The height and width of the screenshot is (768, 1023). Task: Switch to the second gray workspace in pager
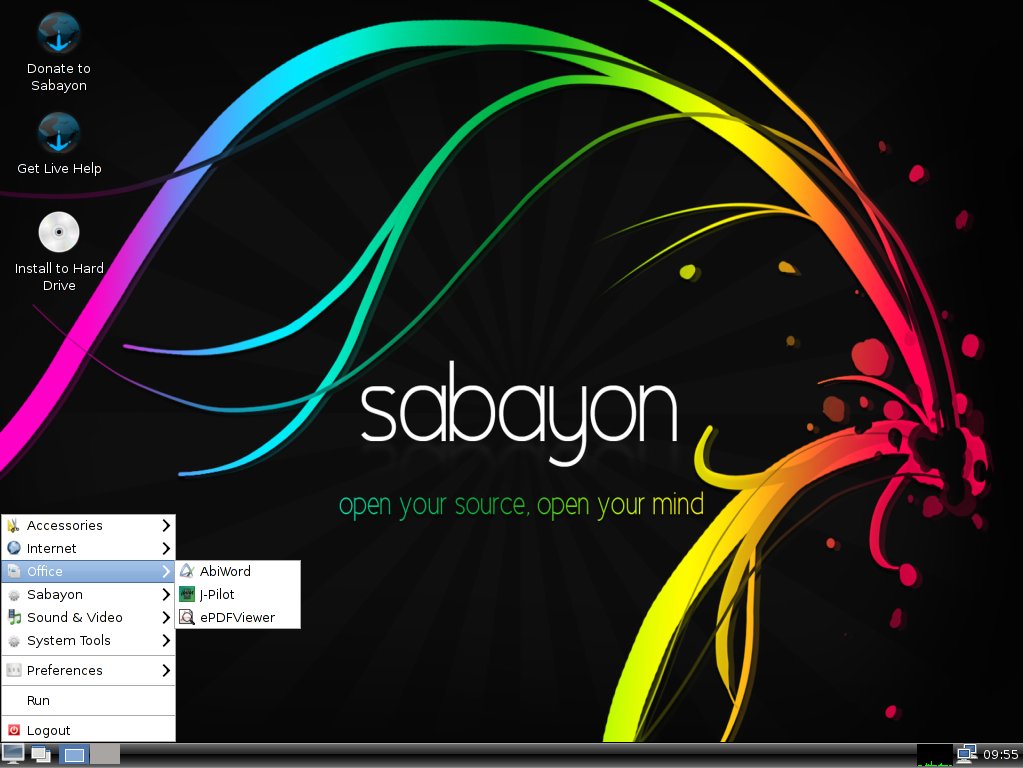105,755
